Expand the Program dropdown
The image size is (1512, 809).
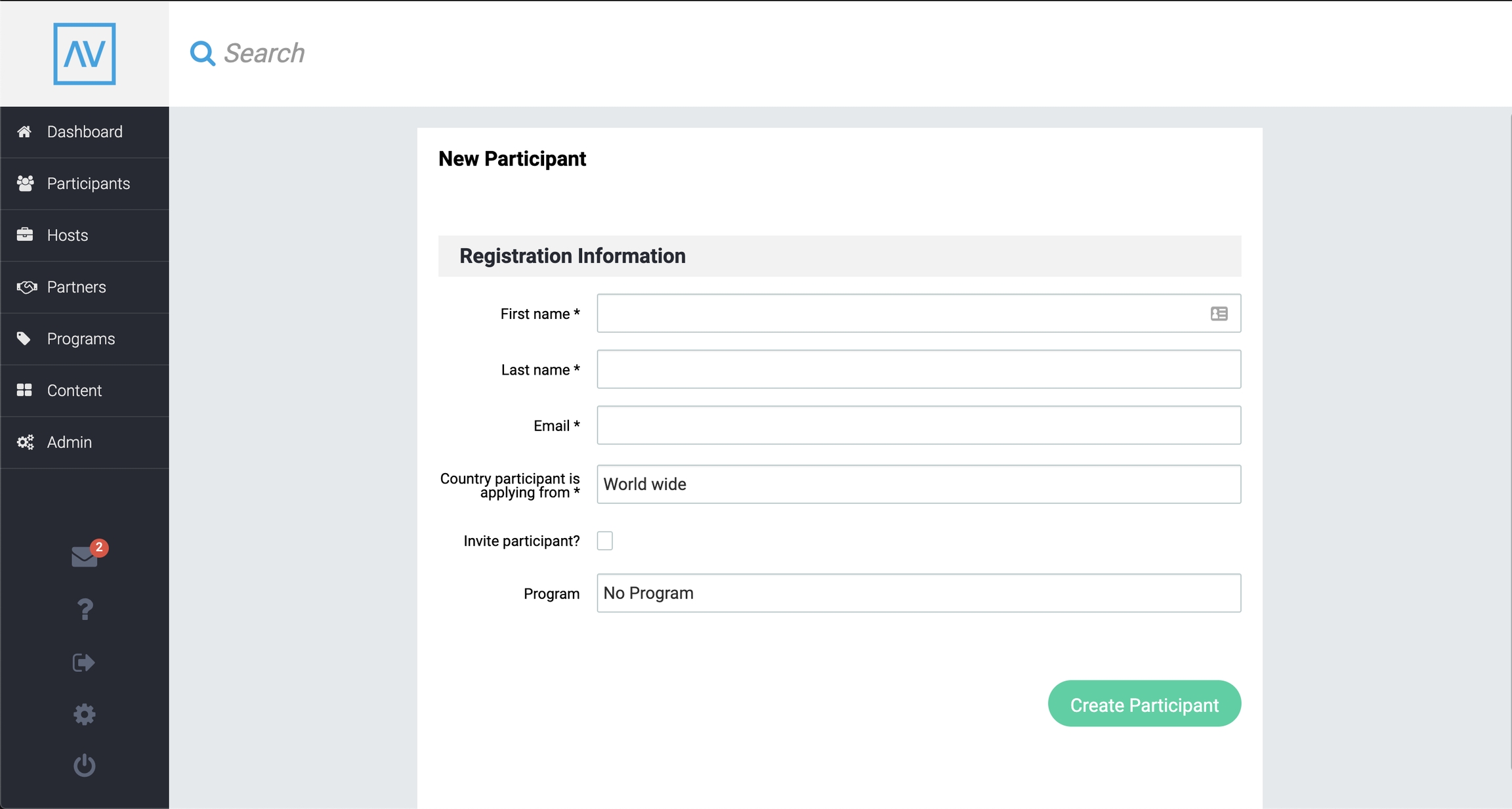[x=918, y=593]
